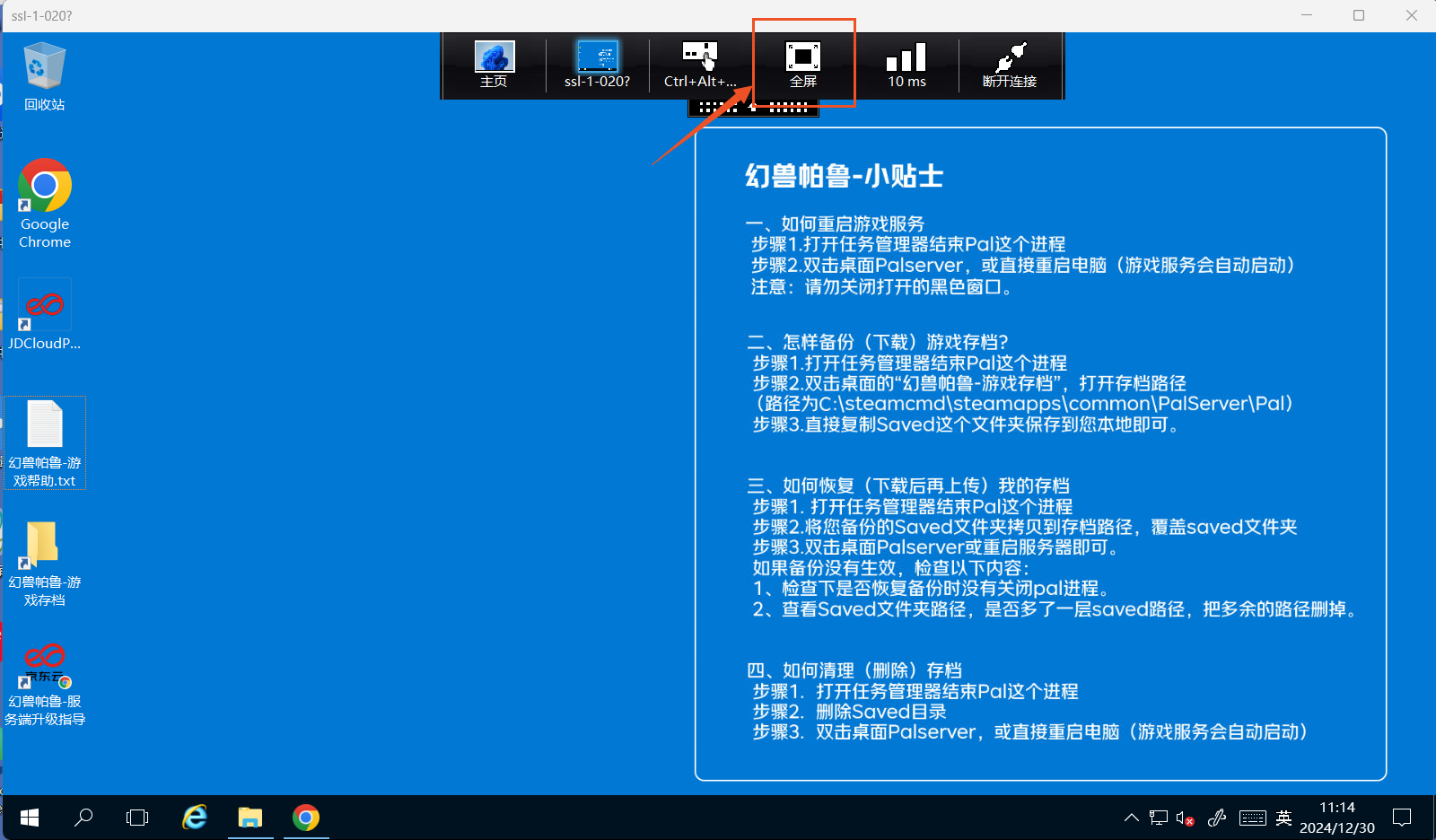Select the JDCloudP... desktop shortcut
This screenshot has height=840, width=1436.
pyautogui.click(x=45, y=314)
